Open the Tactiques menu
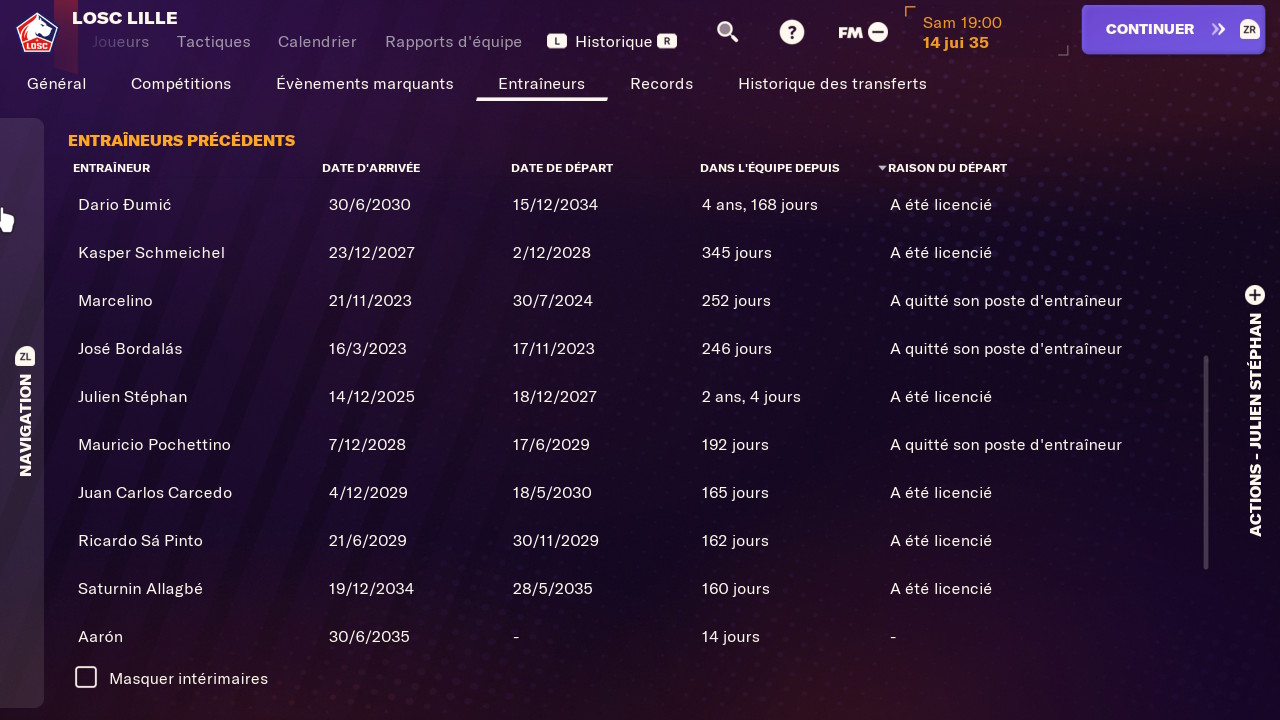Screen dimensions: 1280x720 [x=213, y=42]
